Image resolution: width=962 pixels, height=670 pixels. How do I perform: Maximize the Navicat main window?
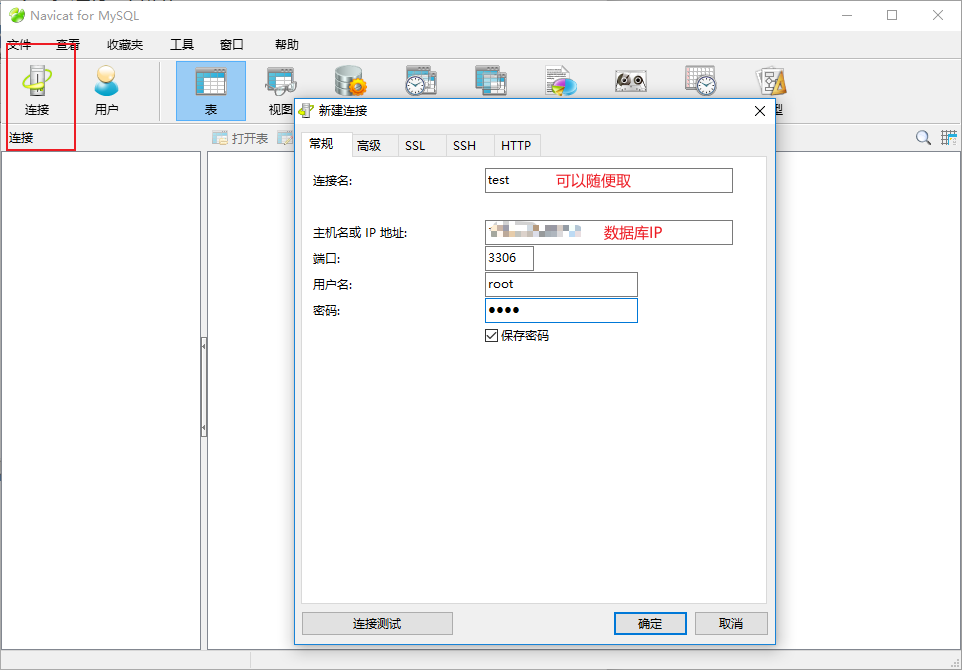tap(892, 15)
